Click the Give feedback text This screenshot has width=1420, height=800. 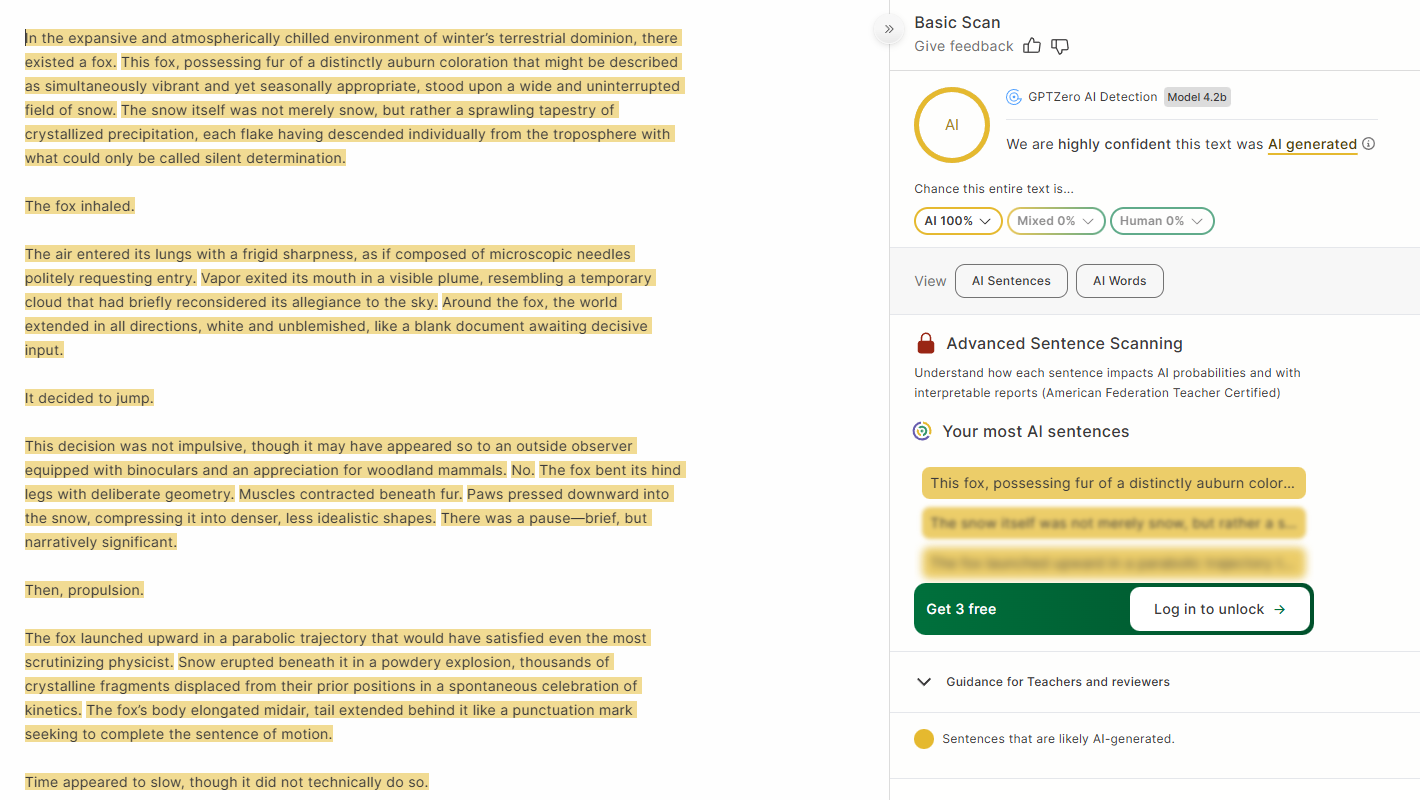click(963, 46)
